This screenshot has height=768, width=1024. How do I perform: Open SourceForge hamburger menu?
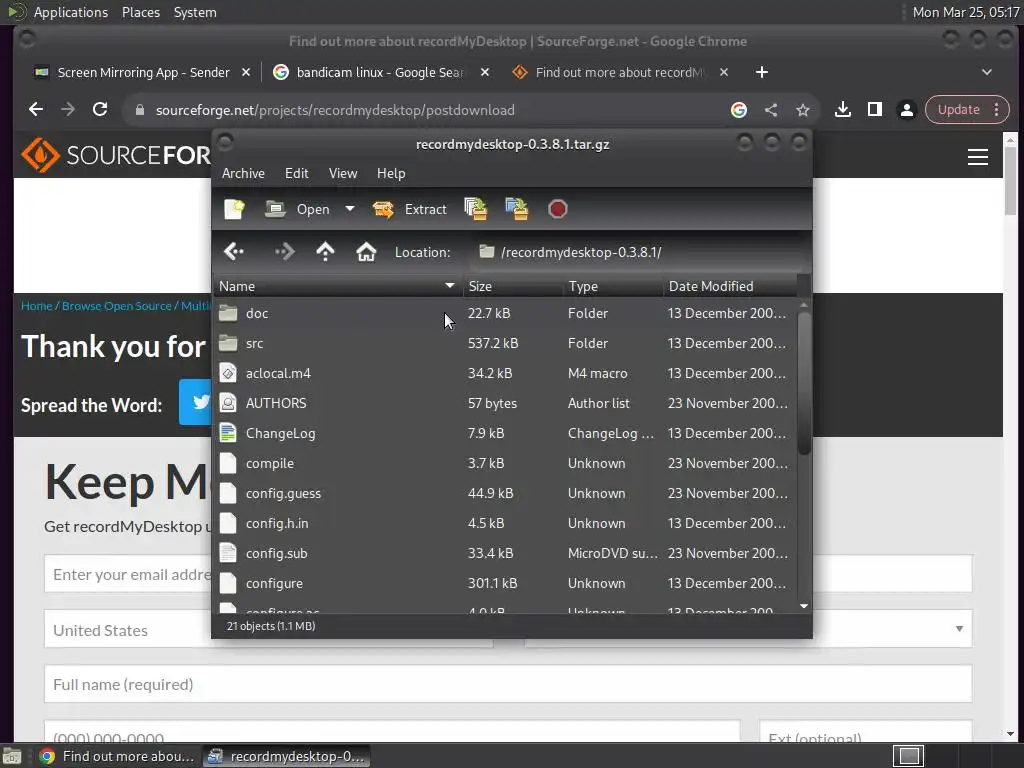pyautogui.click(x=977, y=157)
